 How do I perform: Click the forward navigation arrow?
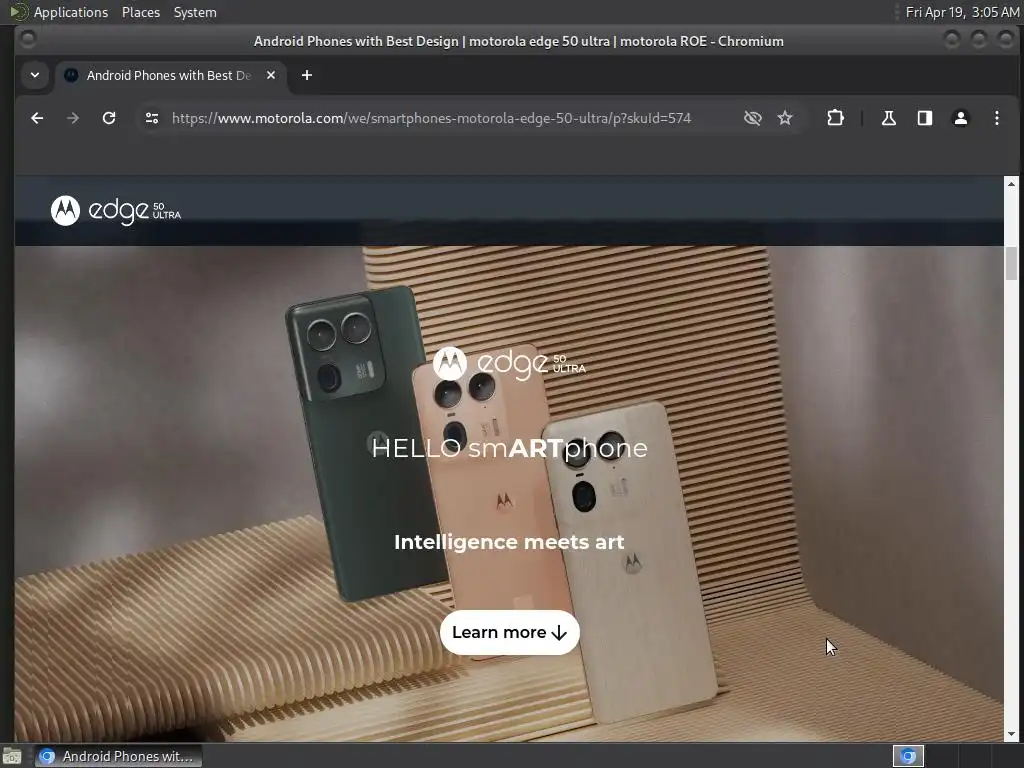pyautogui.click(x=73, y=118)
